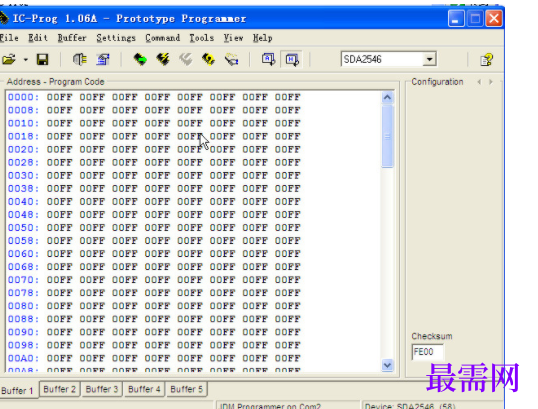The width and height of the screenshot is (538, 409).
Task: Open Hardware settings chip icon
Action: (x=80, y=60)
